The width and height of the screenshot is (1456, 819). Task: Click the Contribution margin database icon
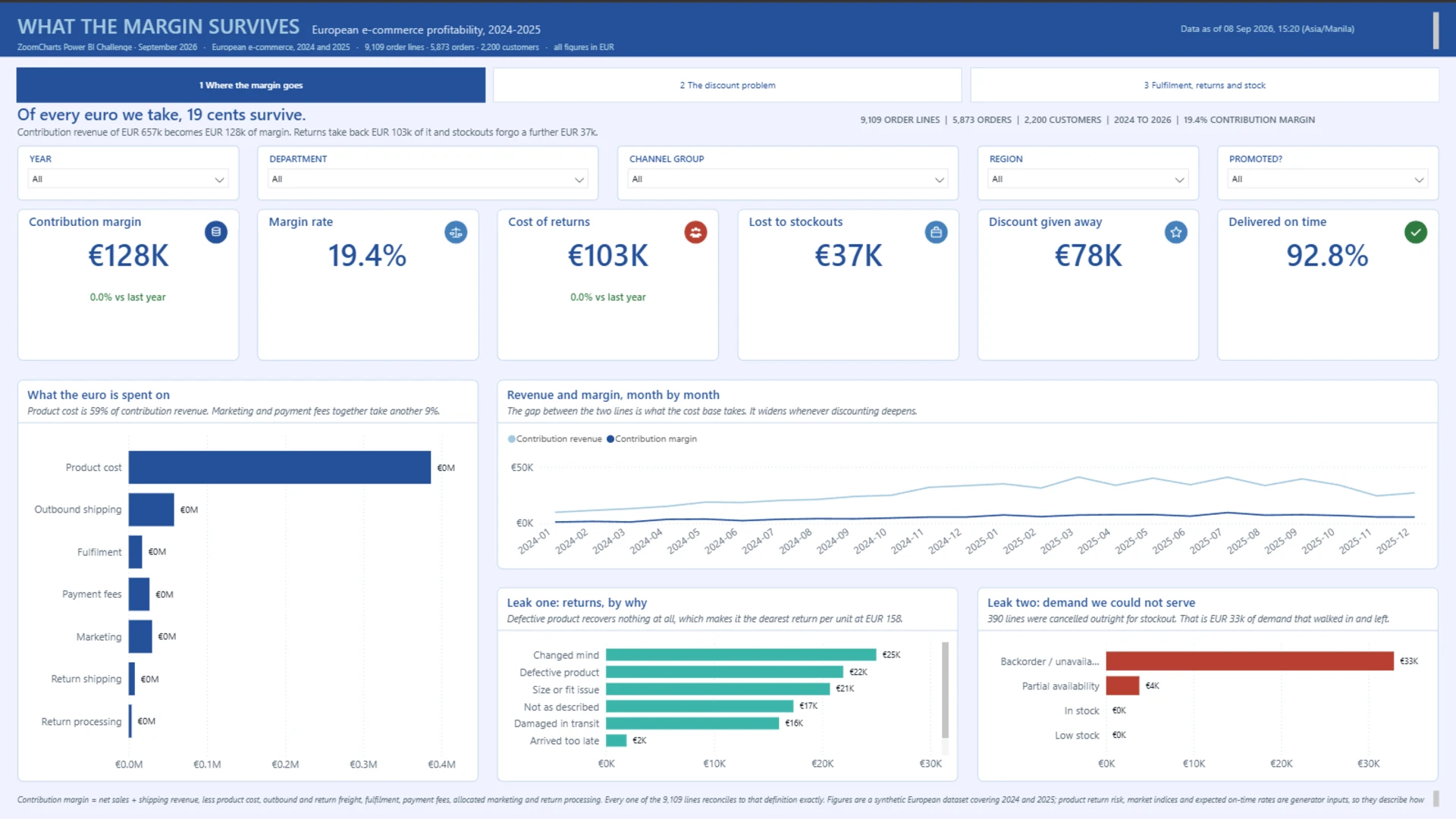tap(216, 232)
